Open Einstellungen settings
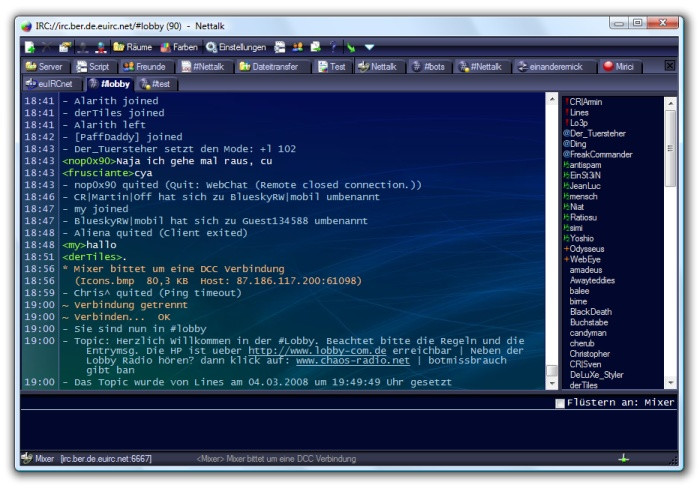This screenshot has height=488, width=700. [236, 47]
